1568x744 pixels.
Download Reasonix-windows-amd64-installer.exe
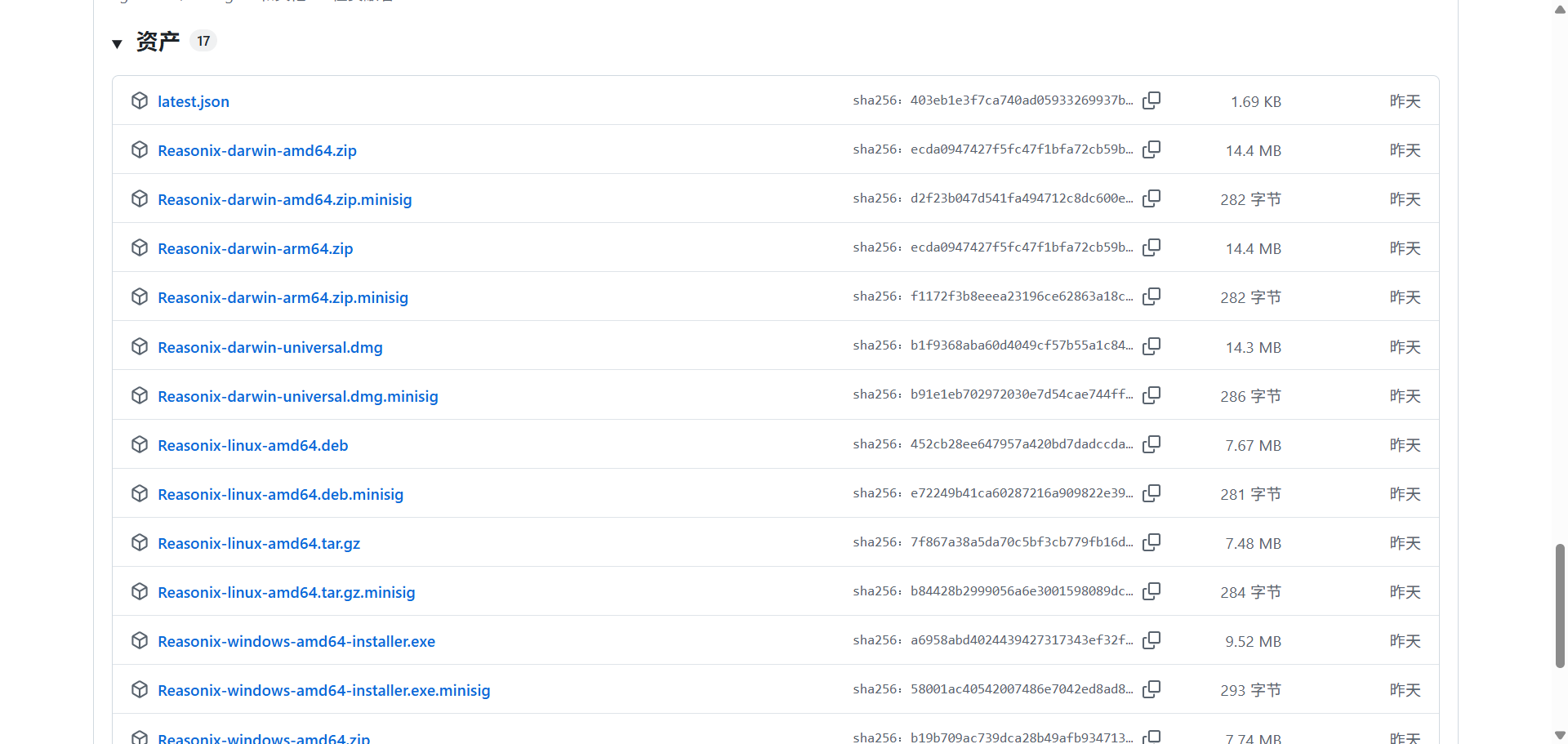coord(296,641)
